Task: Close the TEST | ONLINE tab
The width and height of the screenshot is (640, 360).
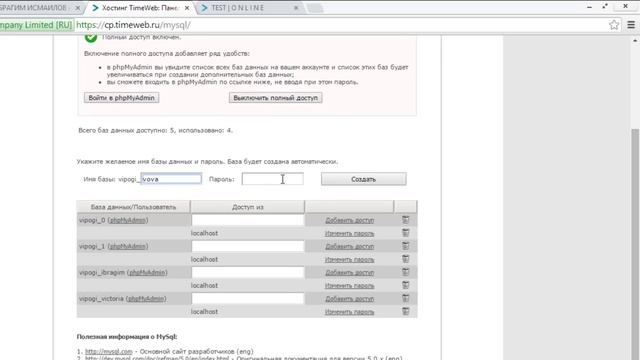Action: point(296,8)
